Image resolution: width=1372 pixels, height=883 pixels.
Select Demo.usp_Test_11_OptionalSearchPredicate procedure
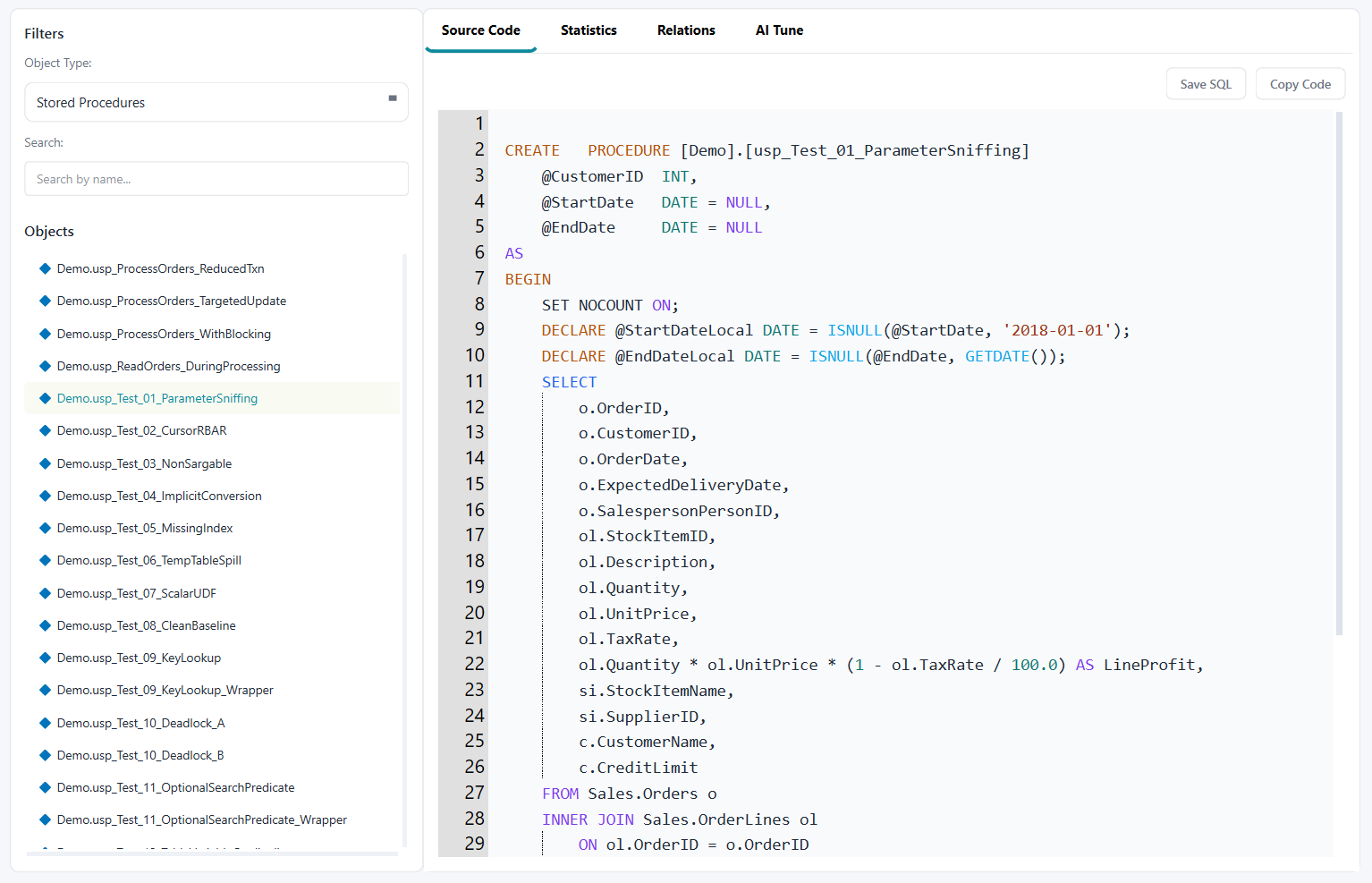click(x=212, y=787)
